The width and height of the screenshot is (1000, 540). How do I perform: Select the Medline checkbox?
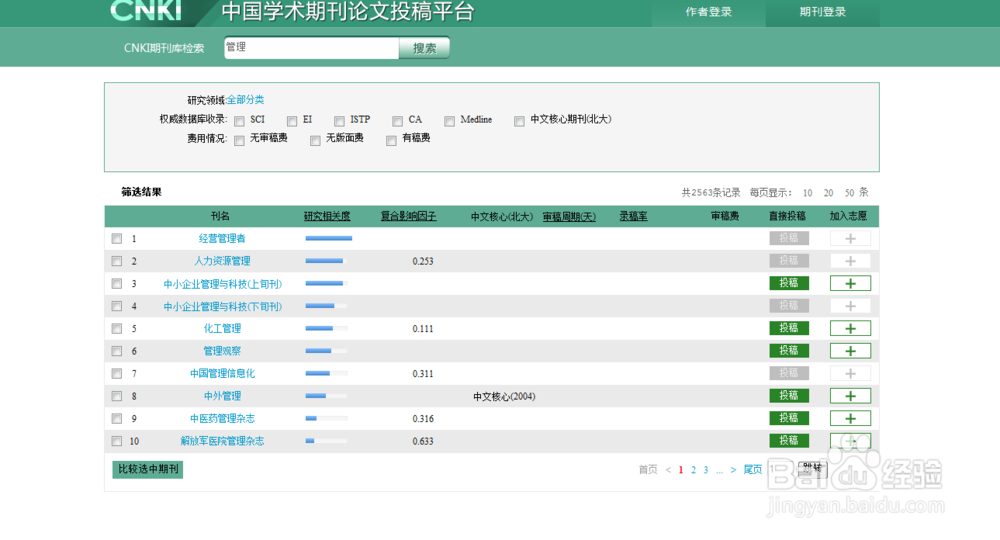coord(450,121)
